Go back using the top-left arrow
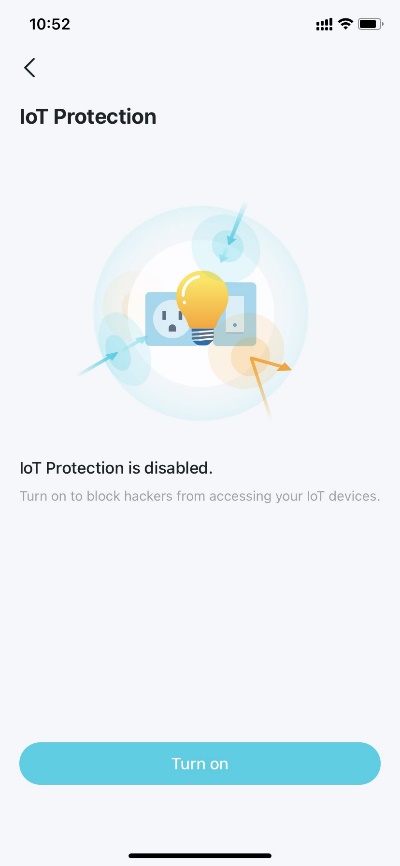This screenshot has width=400, height=866. [29, 67]
